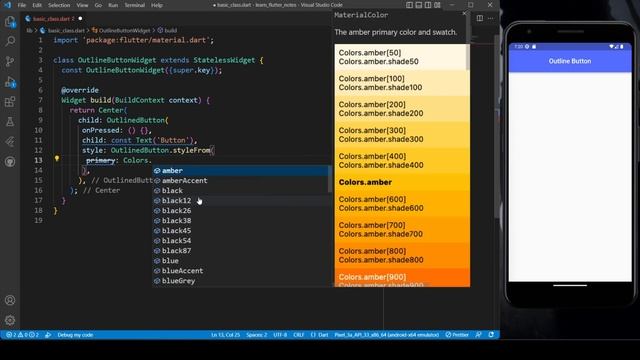The height and width of the screenshot is (360, 640).
Task: Click CRLF line ending in status bar
Action: click(298, 335)
